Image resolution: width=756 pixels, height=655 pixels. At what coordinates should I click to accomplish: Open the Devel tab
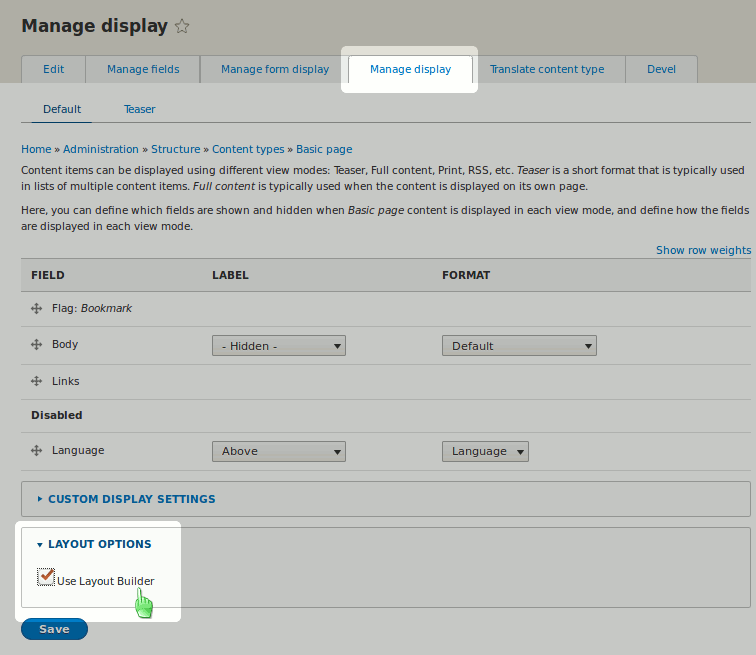(x=661, y=69)
